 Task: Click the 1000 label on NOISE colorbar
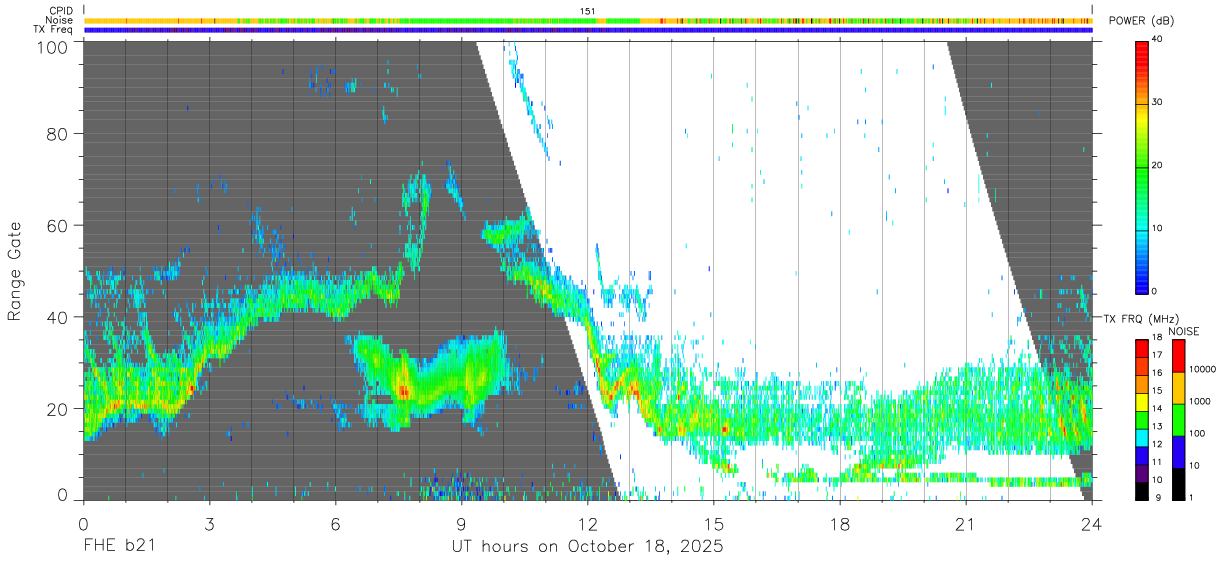1198,402
